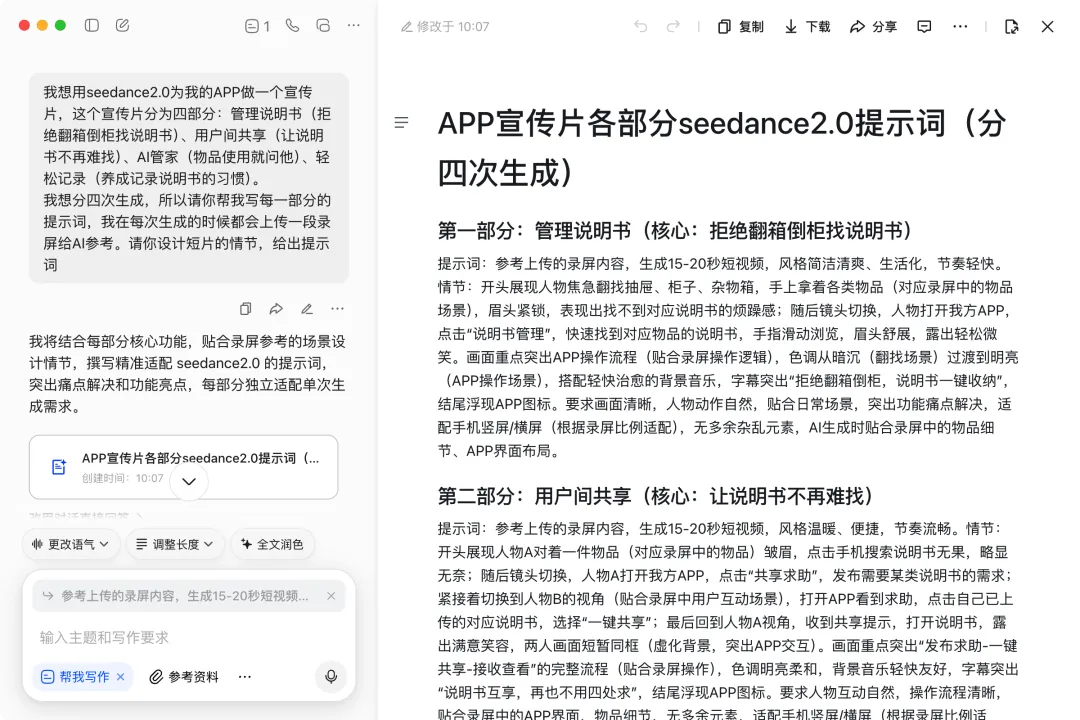The height and width of the screenshot is (720, 1080).
Task: Start a voice call with phone icon
Action: click(x=293, y=25)
